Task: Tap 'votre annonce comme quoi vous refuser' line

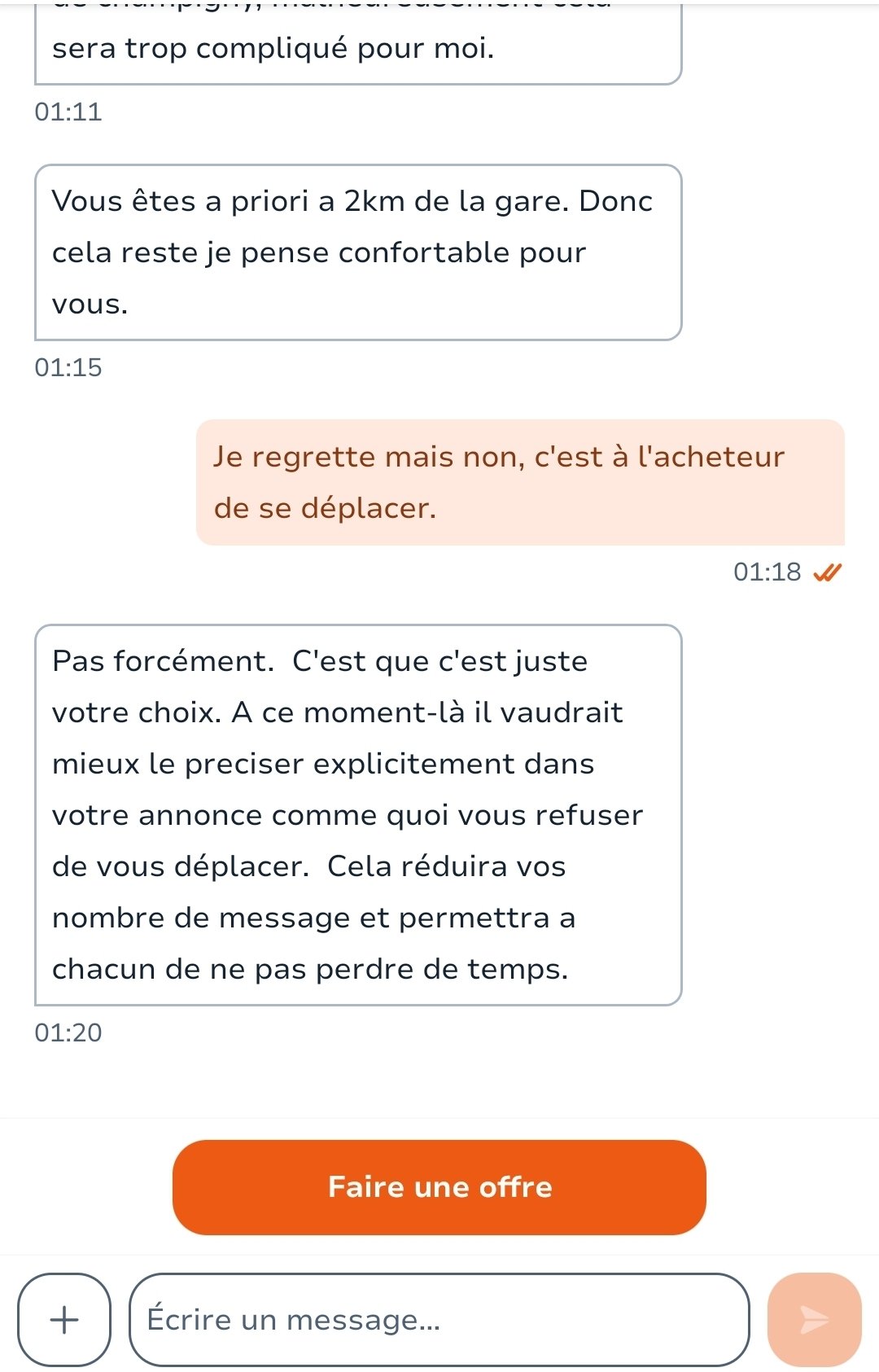Action: (348, 815)
